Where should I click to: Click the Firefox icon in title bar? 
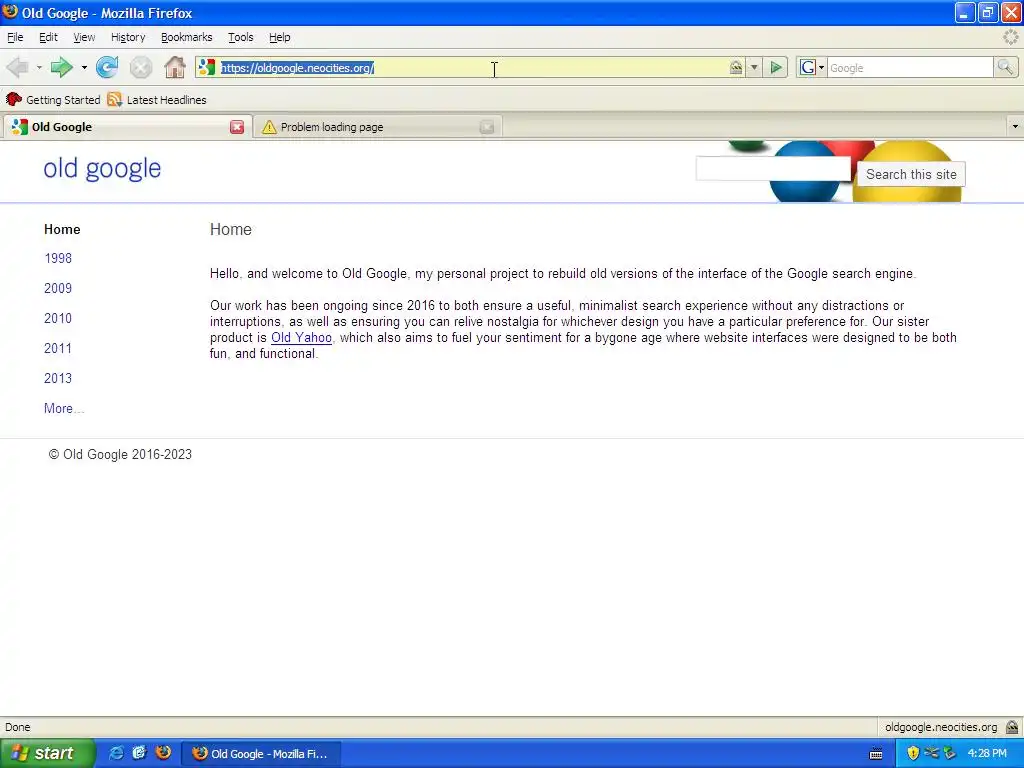[x=10, y=12]
